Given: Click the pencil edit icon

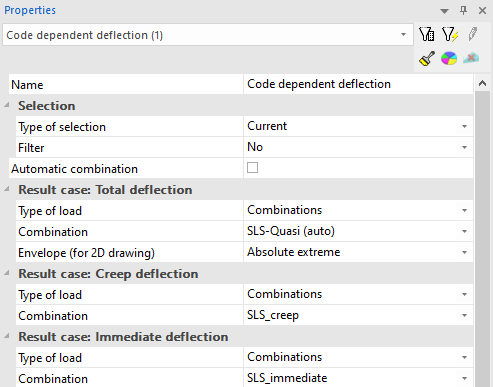Looking at the screenshot, I should 472,34.
